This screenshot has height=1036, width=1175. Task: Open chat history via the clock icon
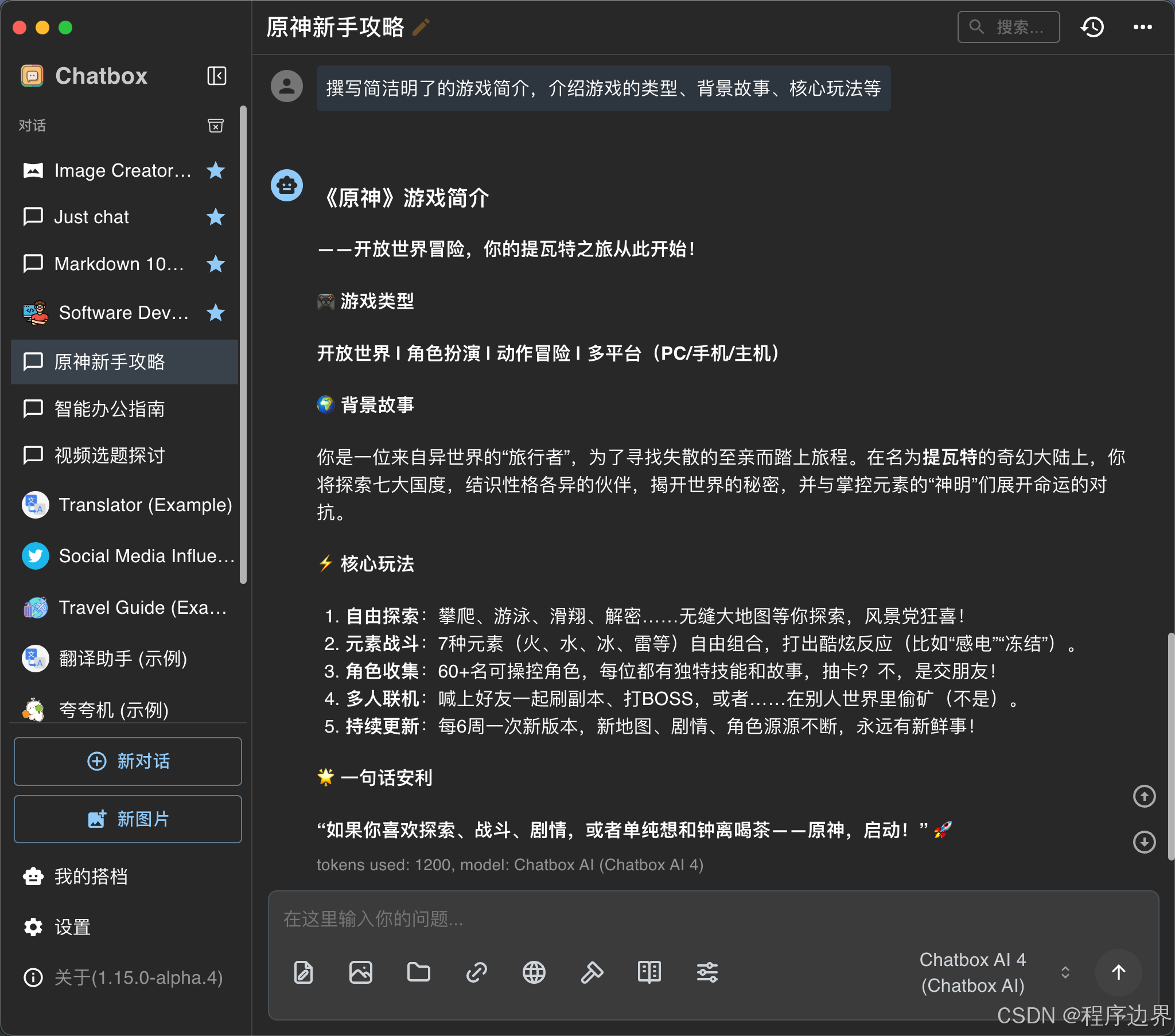click(x=1092, y=27)
